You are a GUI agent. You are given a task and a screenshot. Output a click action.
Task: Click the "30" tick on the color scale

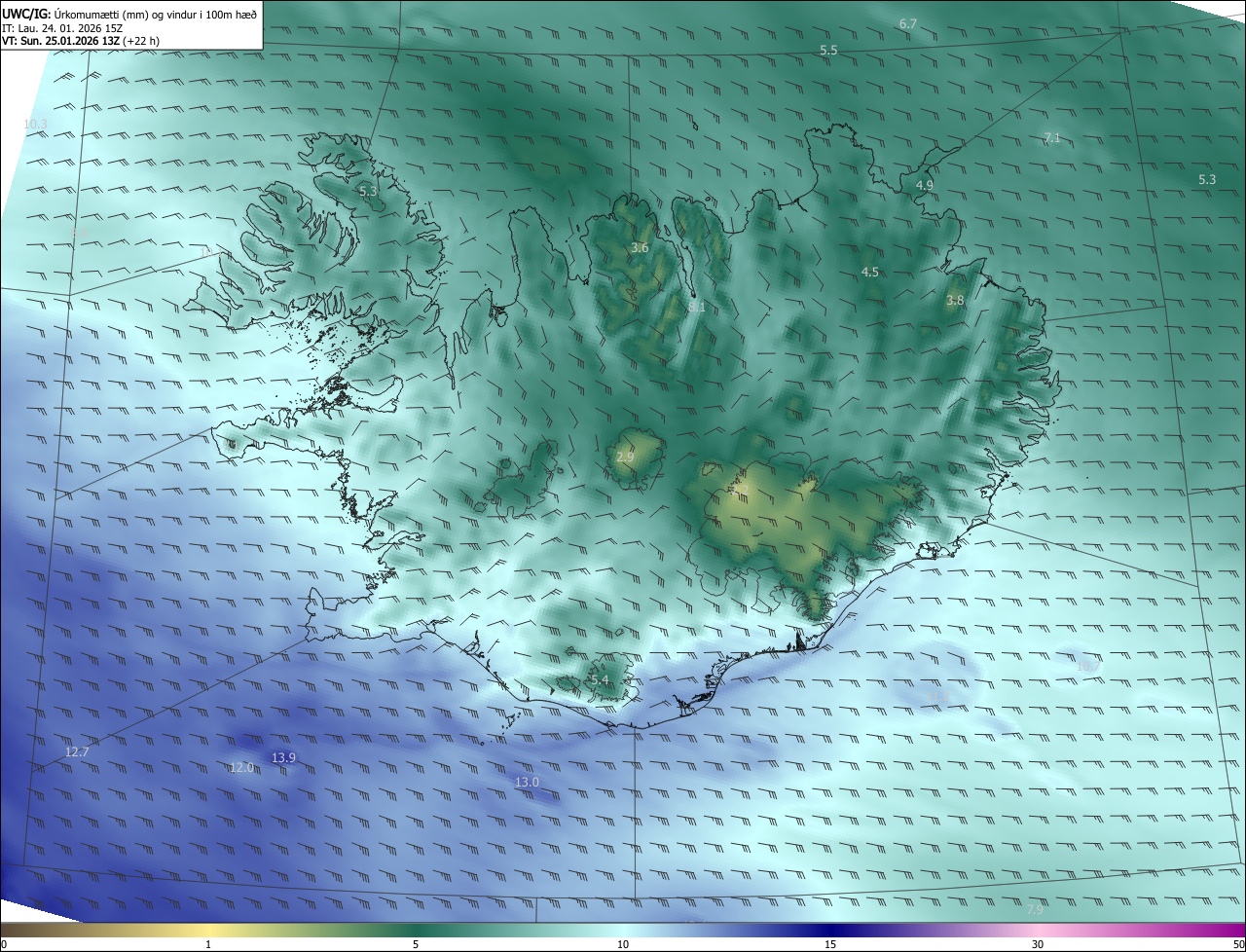tap(1038, 944)
